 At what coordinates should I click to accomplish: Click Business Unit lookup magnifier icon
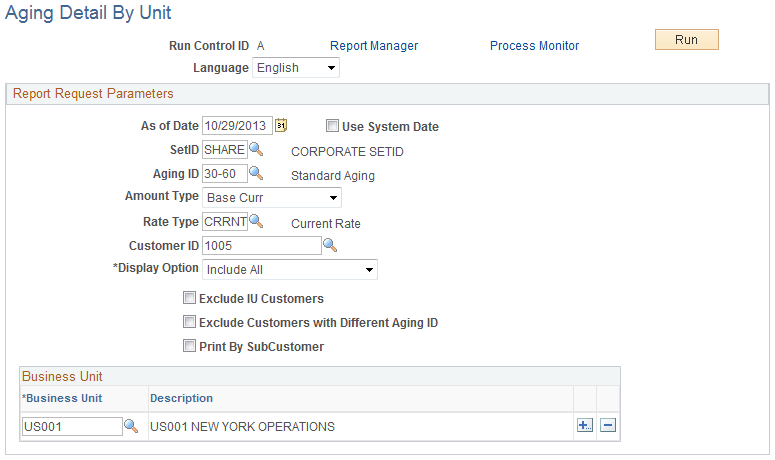click(x=131, y=426)
